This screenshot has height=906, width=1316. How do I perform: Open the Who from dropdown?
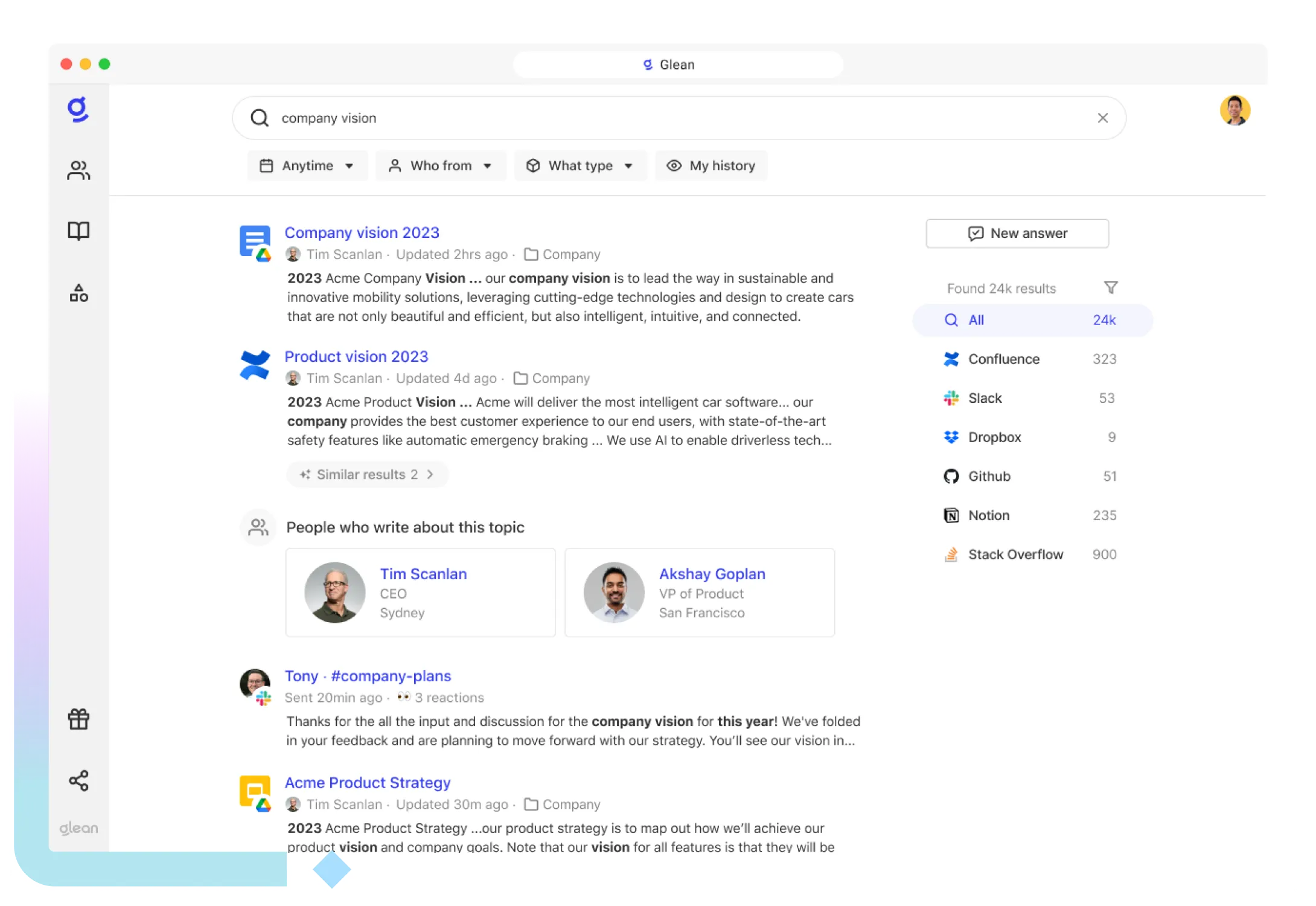[441, 165]
